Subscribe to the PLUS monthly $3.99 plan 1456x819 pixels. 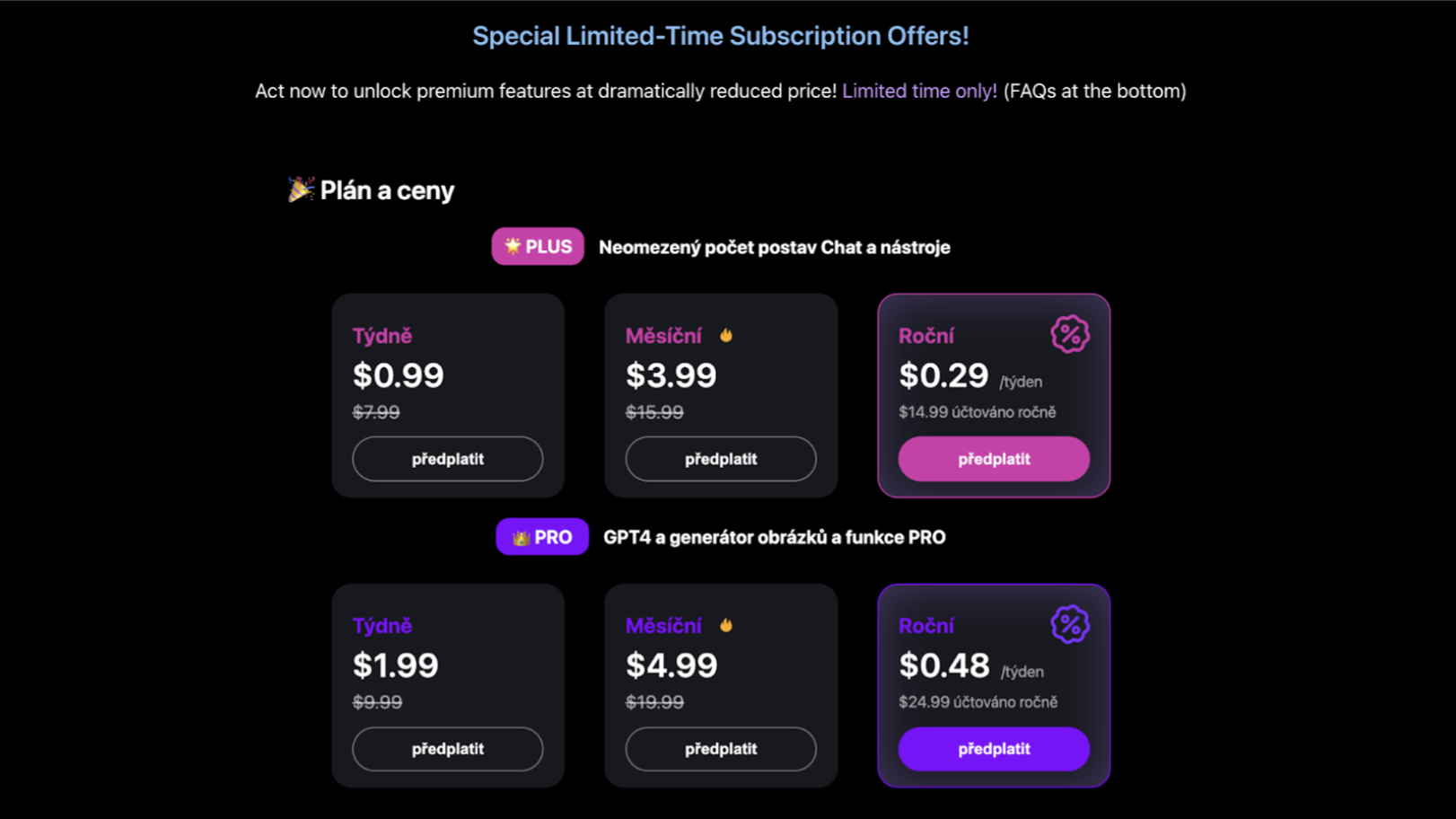click(721, 459)
